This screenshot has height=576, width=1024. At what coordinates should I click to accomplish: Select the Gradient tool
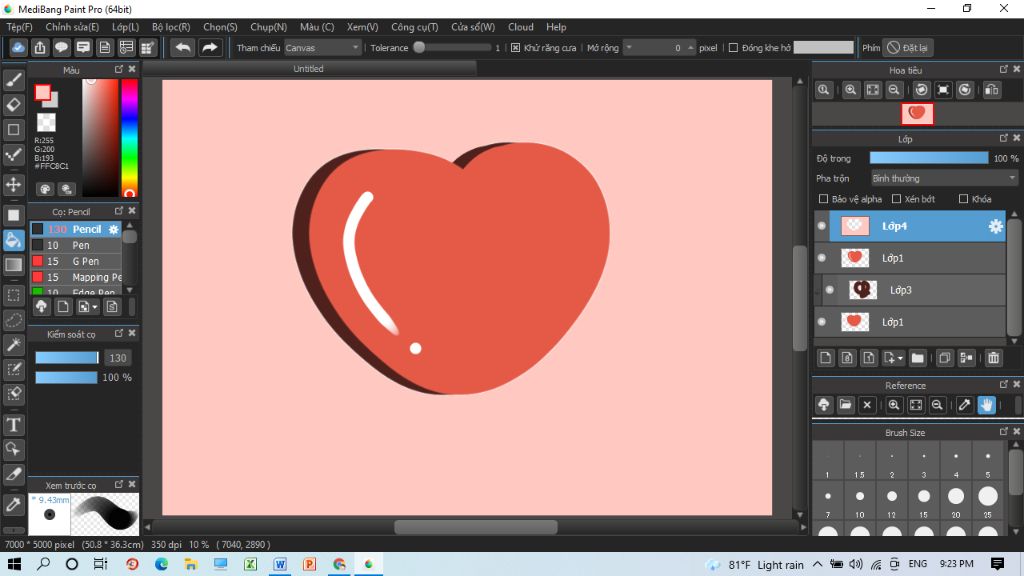click(x=14, y=264)
